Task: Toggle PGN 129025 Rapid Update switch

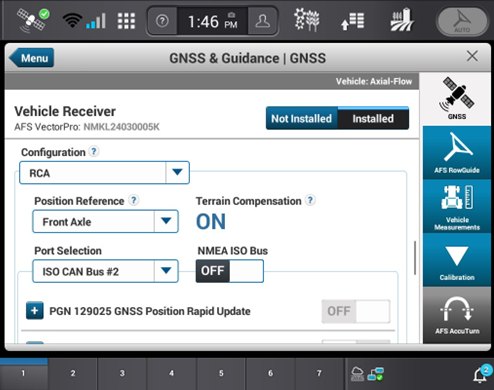Action: (x=356, y=311)
